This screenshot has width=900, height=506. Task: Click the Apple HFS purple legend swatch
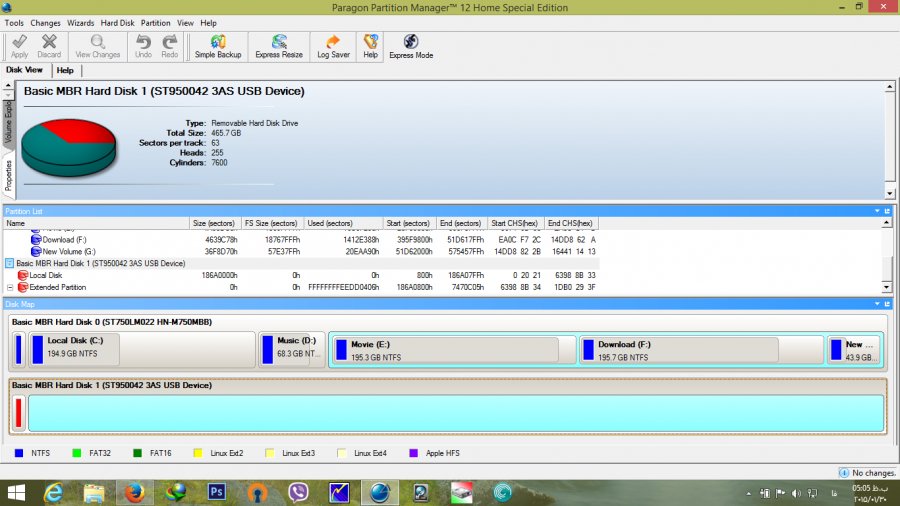click(413, 453)
